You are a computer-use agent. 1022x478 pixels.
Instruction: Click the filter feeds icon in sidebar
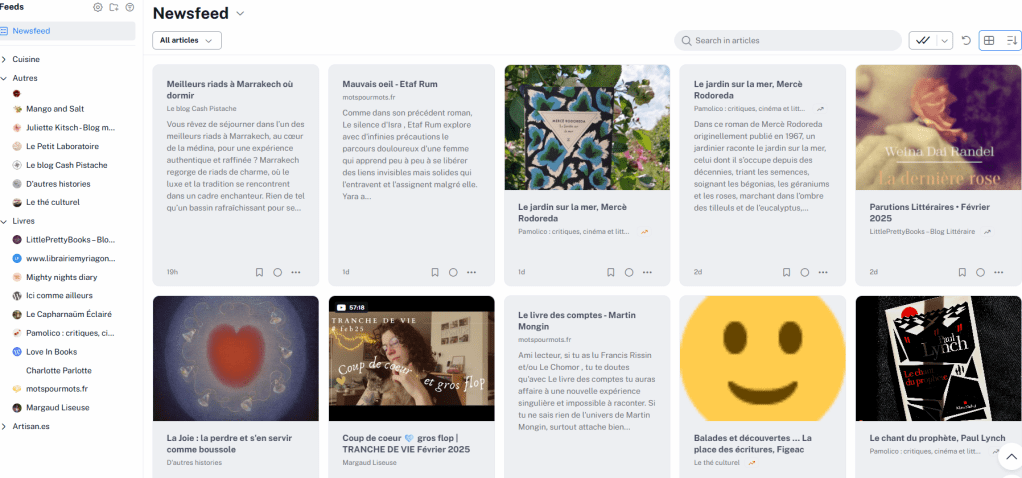tap(129, 7)
